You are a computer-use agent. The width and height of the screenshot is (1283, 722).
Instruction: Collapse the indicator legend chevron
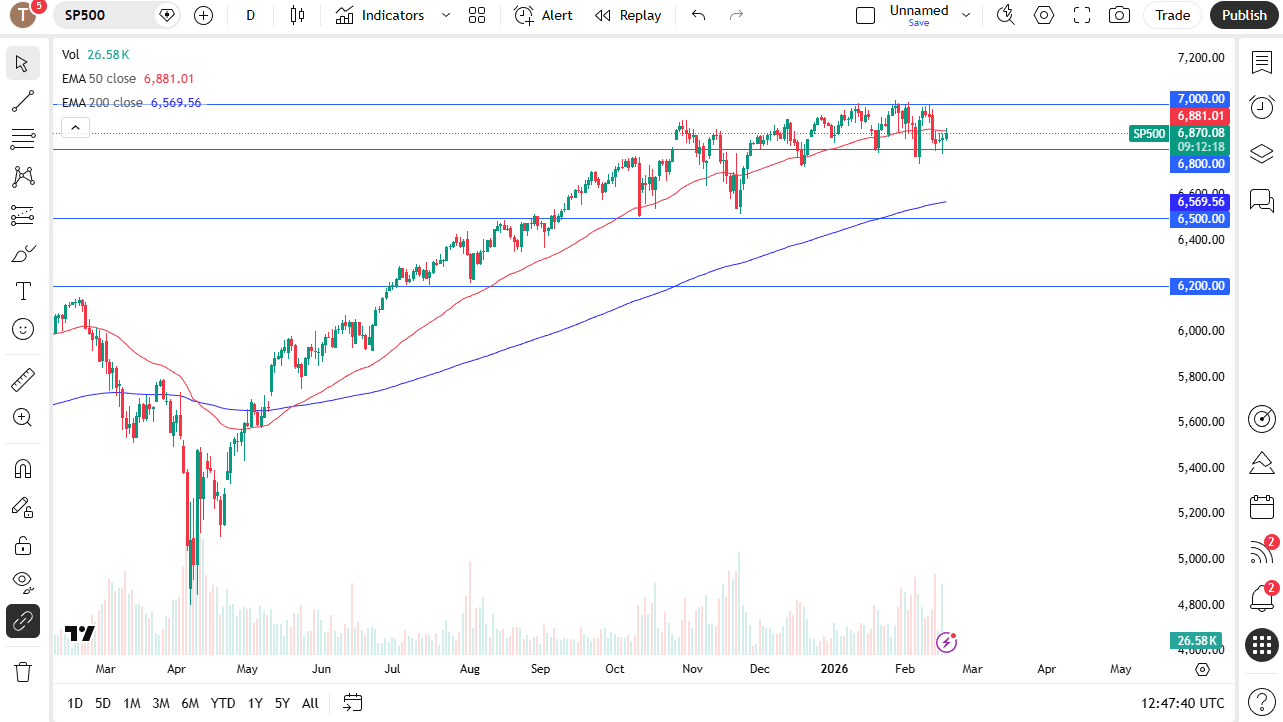[76, 127]
